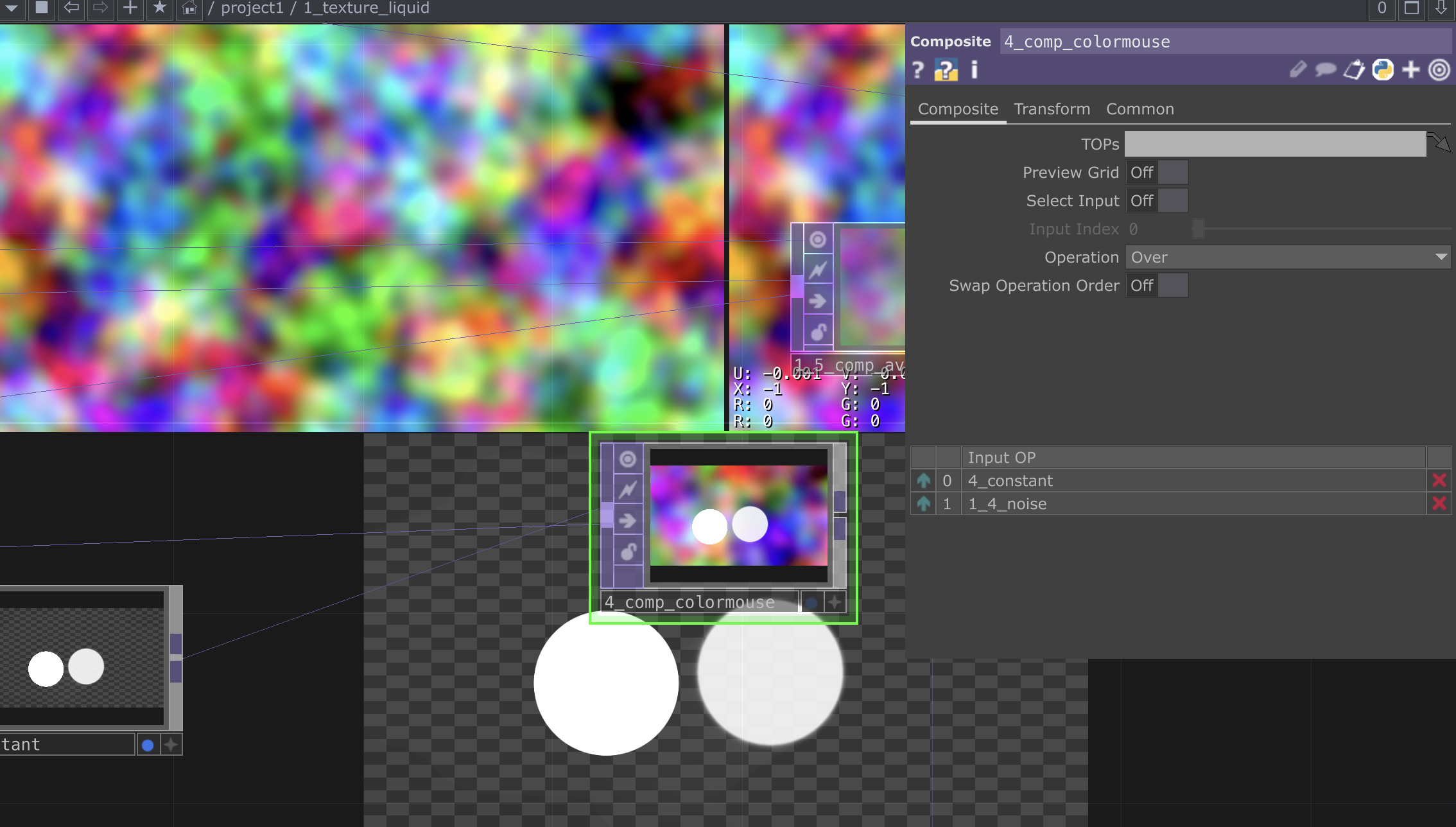Switch to the Common parameter tab
Image resolution: width=1456 pixels, height=827 pixels.
[1140, 109]
